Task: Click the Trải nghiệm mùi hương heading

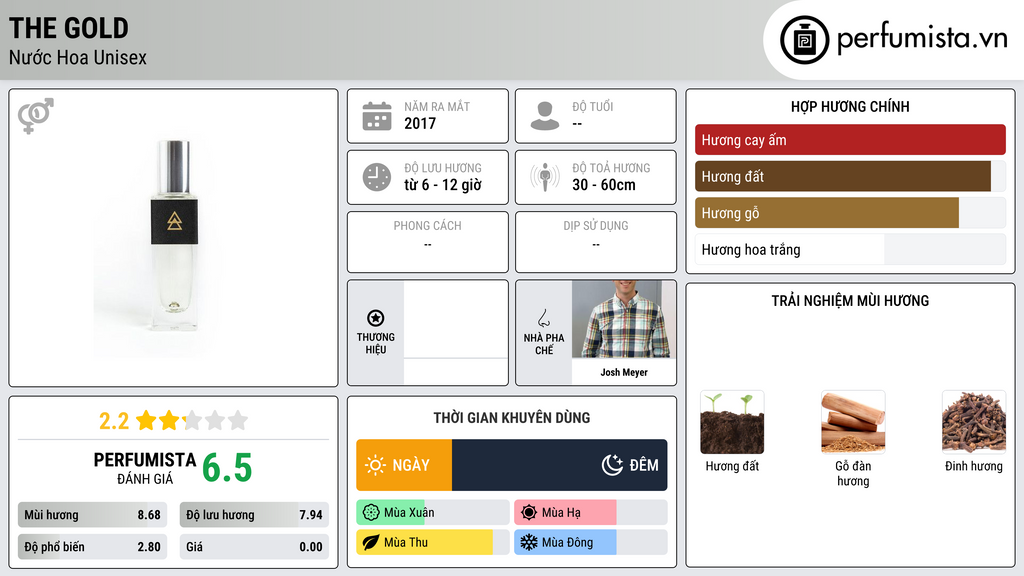Action: click(x=850, y=300)
